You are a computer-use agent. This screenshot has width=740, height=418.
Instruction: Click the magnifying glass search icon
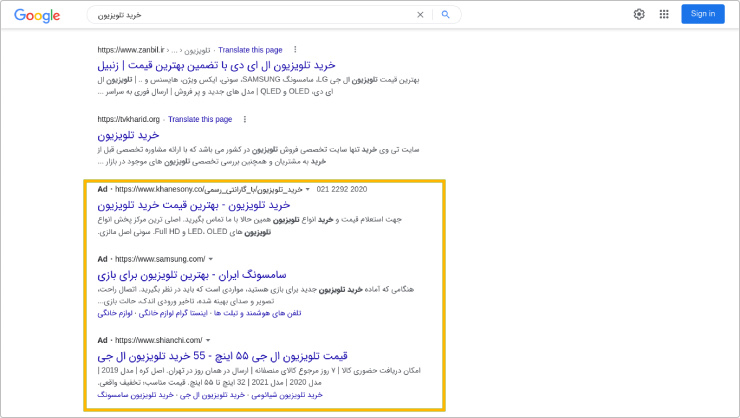click(x=445, y=15)
